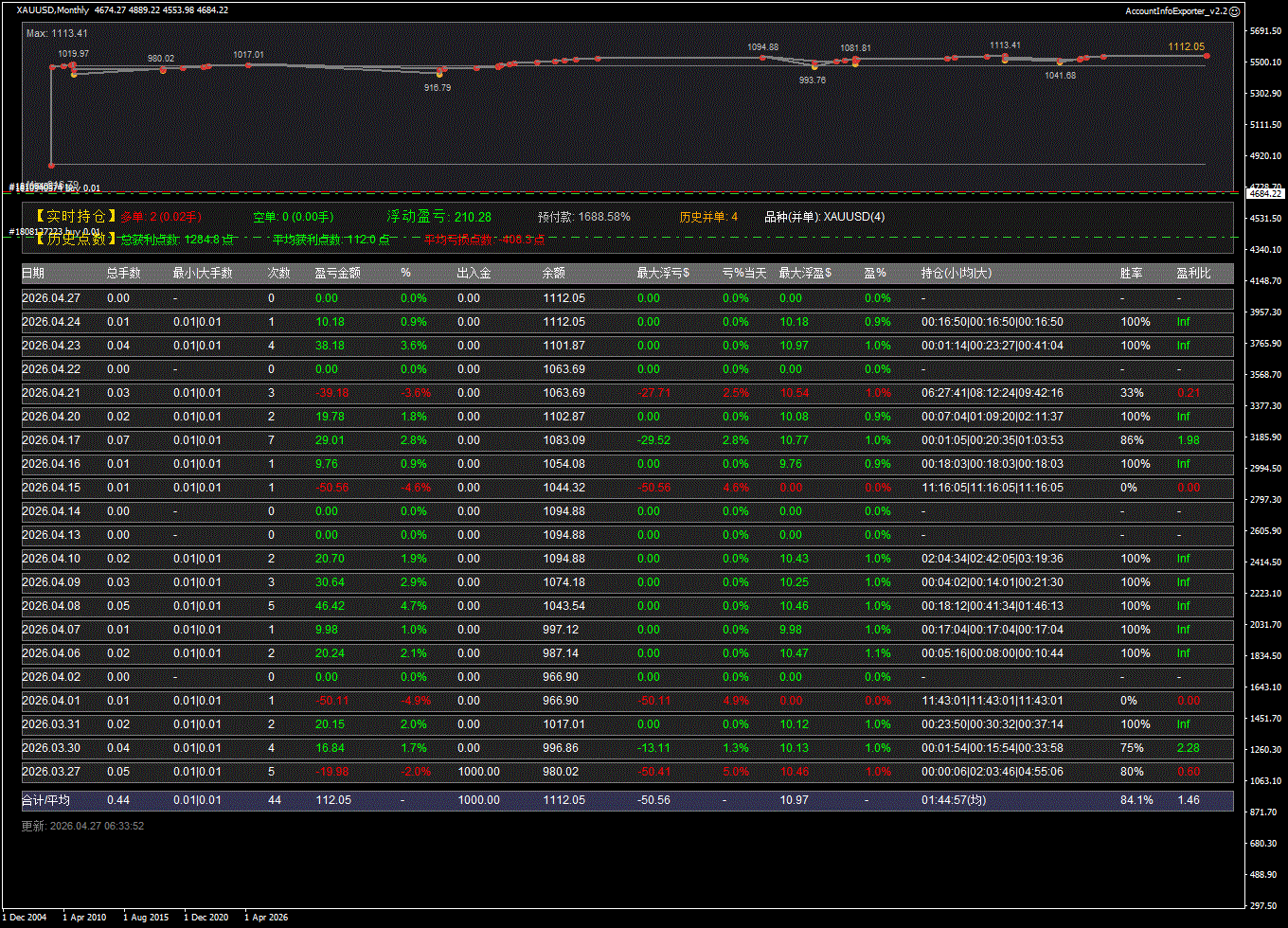Click the XAUUSD,Monthly chart title
1288x928 pixels.
coord(53,9)
